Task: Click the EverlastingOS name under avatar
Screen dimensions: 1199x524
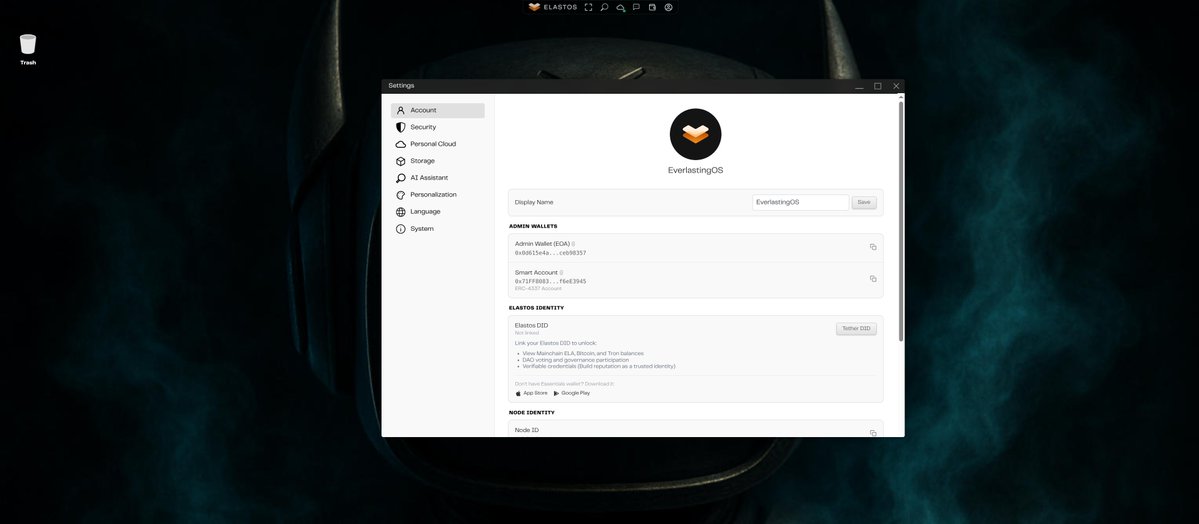Action: click(x=695, y=171)
